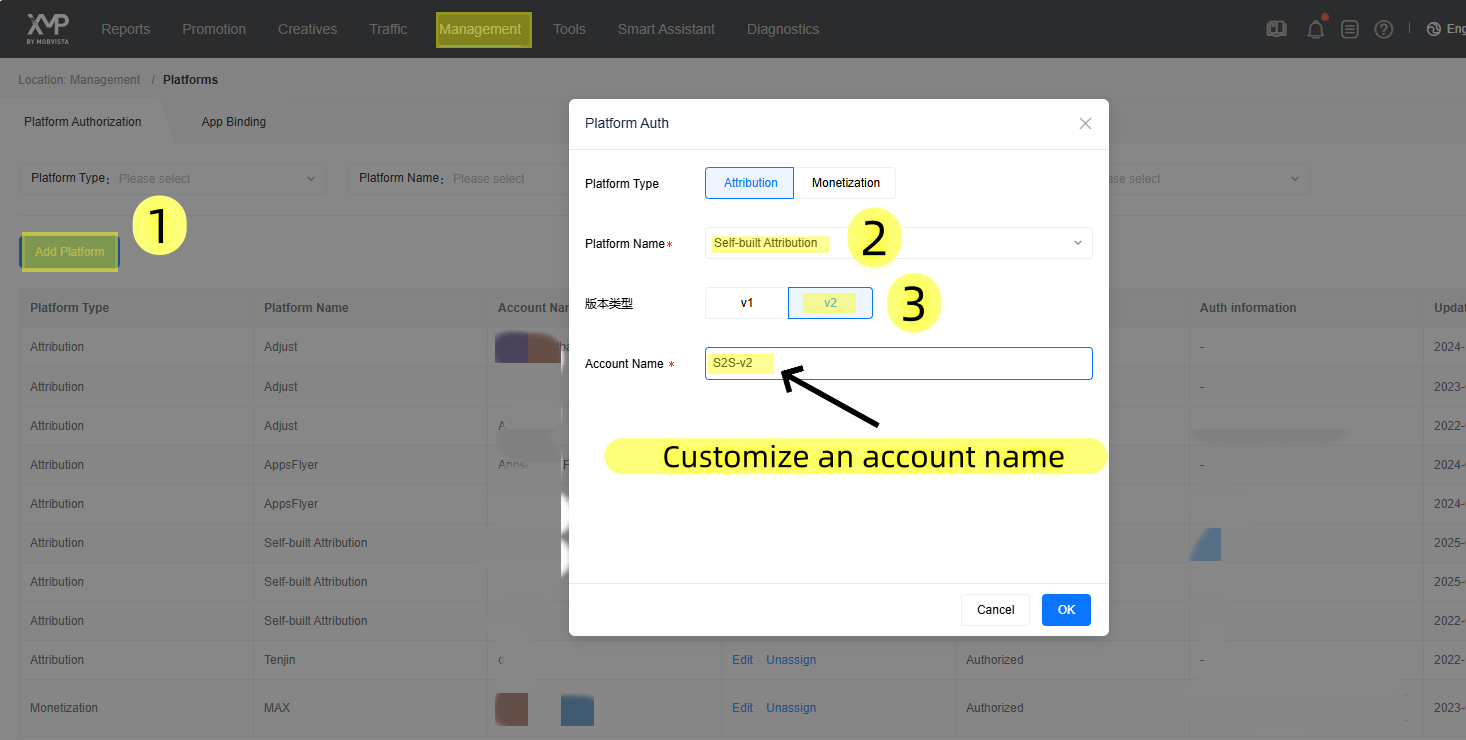Unassign the Tenjin platform

pos(790,659)
